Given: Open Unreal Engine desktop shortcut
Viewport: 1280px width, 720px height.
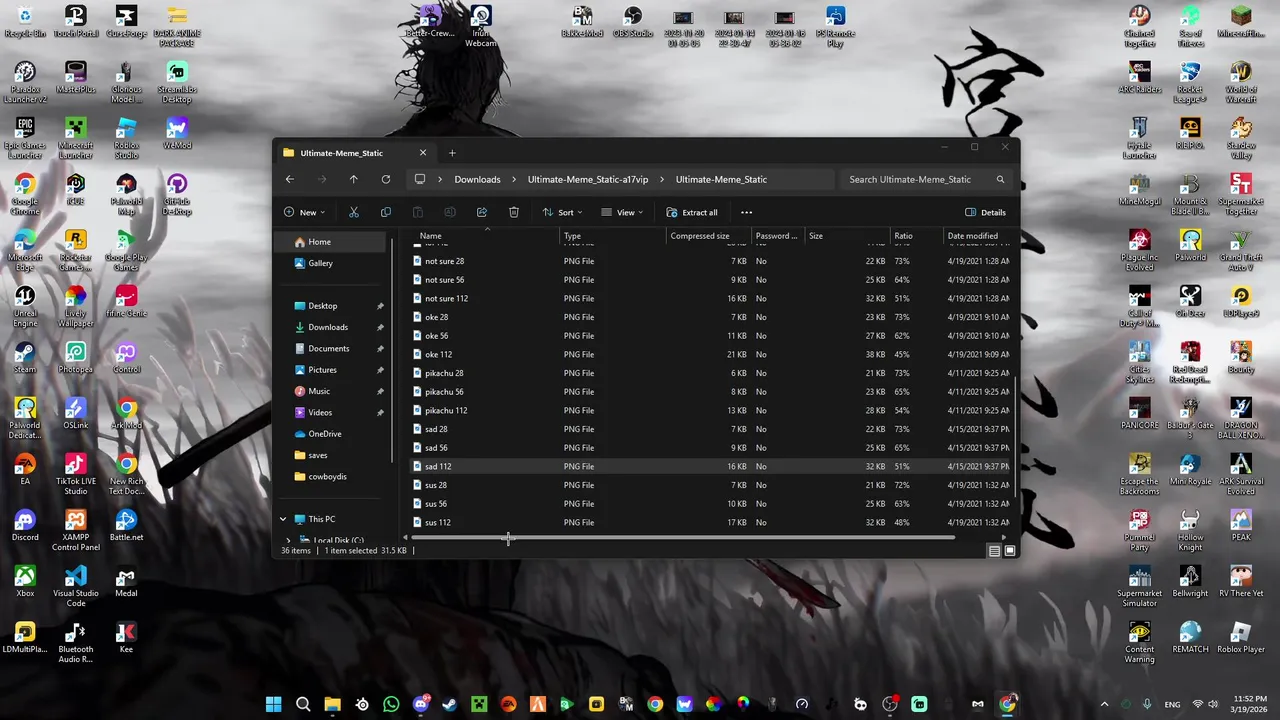Looking at the screenshot, I should 25,307.
